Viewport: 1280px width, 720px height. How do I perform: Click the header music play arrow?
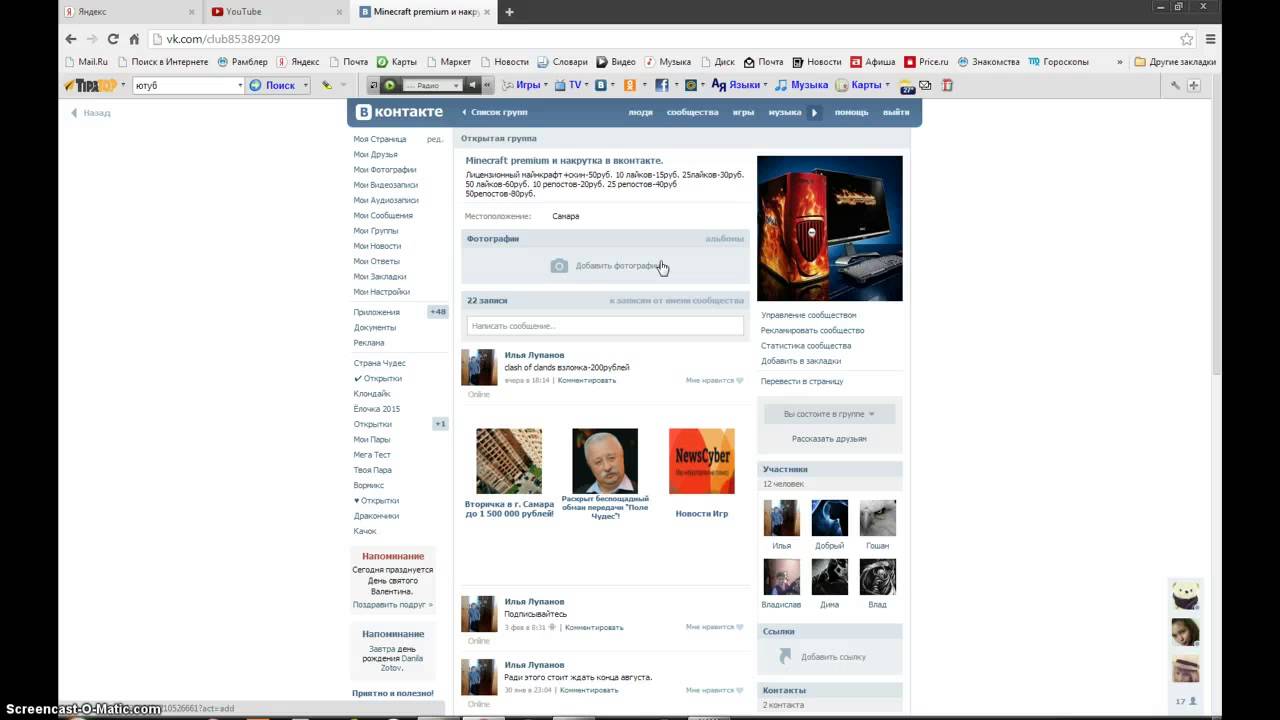pos(814,112)
